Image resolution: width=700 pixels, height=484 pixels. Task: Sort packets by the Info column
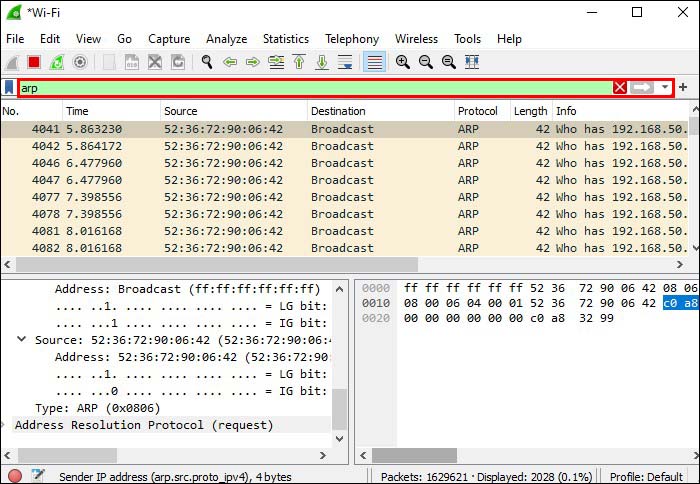pos(621,111)
